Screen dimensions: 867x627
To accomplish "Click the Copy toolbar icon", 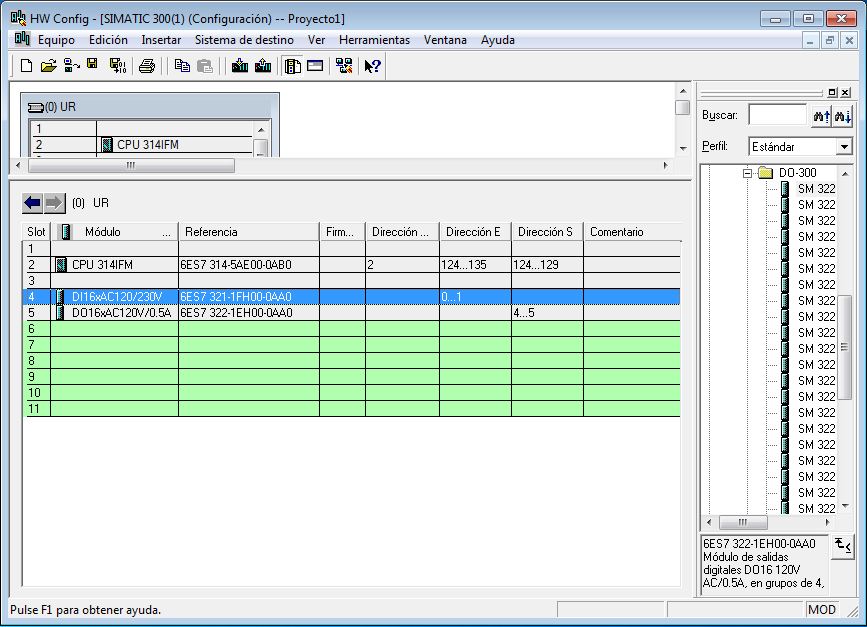I will [182, 66].
